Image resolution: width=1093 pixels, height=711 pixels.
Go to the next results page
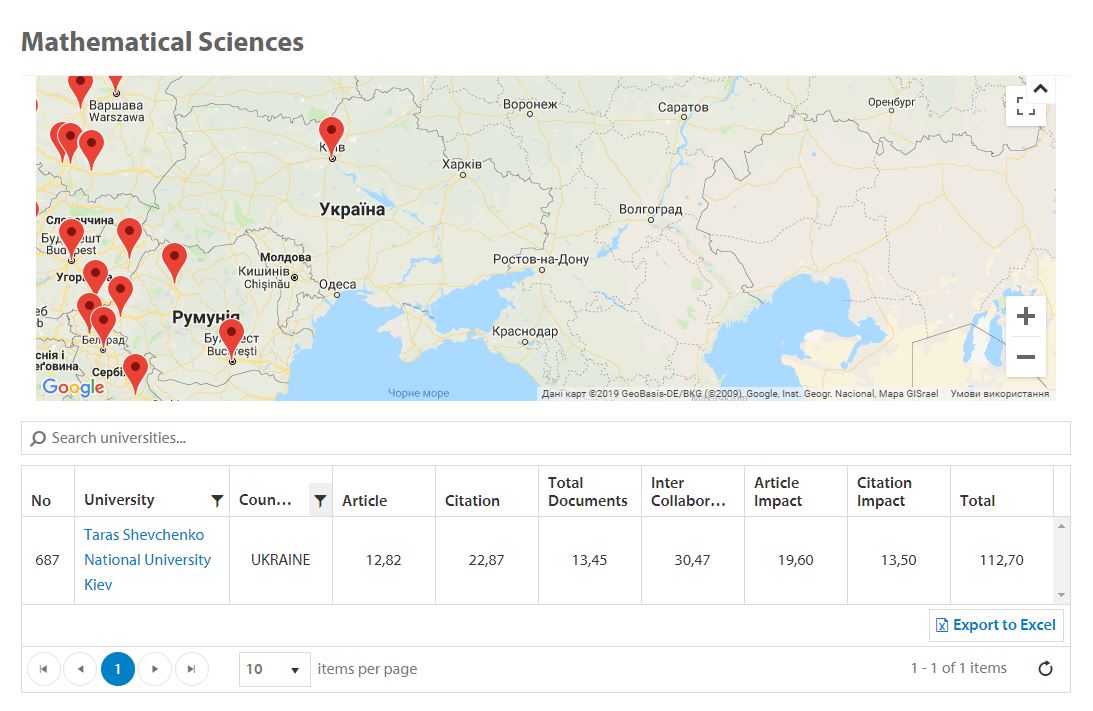coord(155,669)
